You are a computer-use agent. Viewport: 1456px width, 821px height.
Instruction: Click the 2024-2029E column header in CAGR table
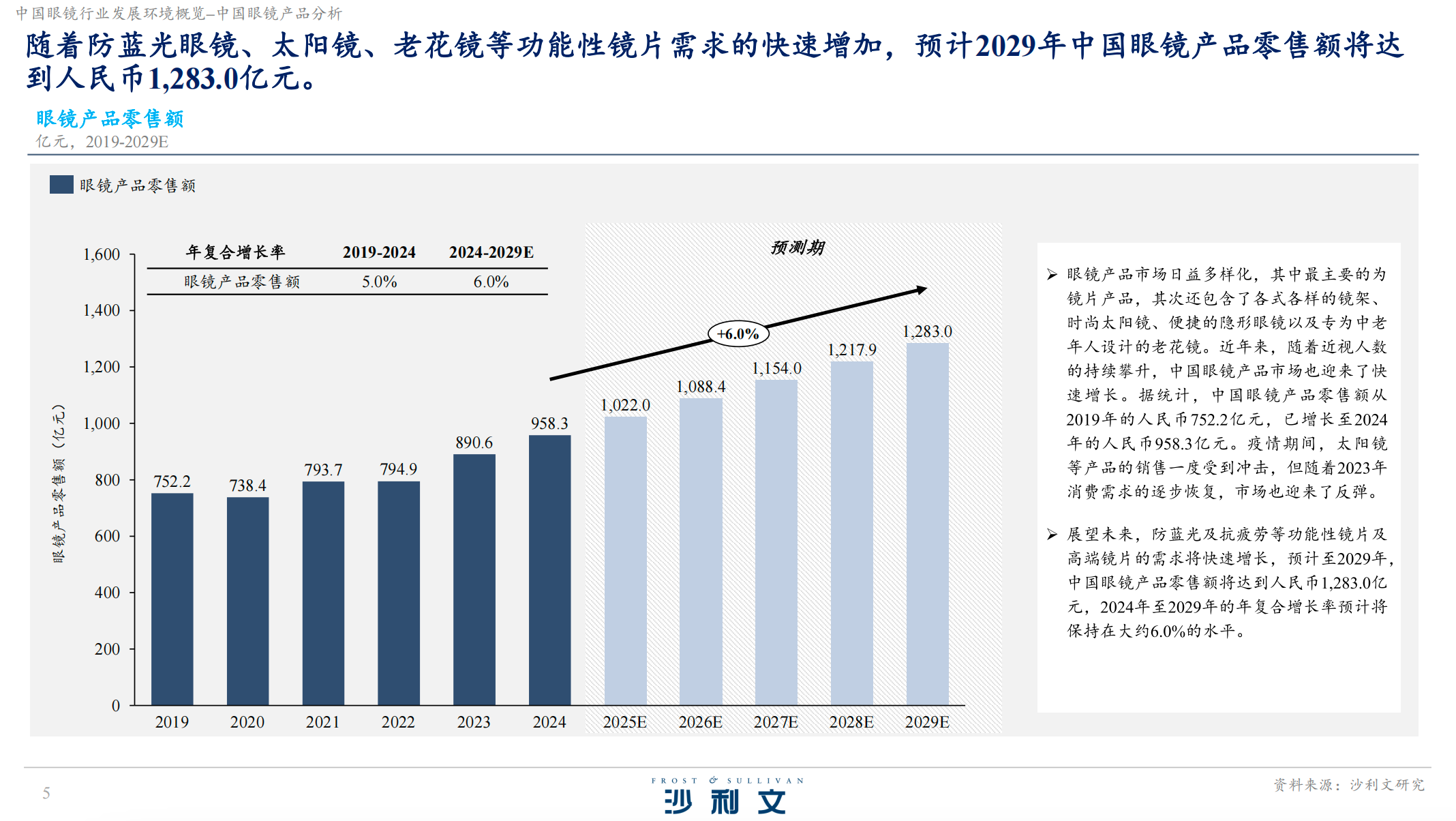(x=491, y=252)
